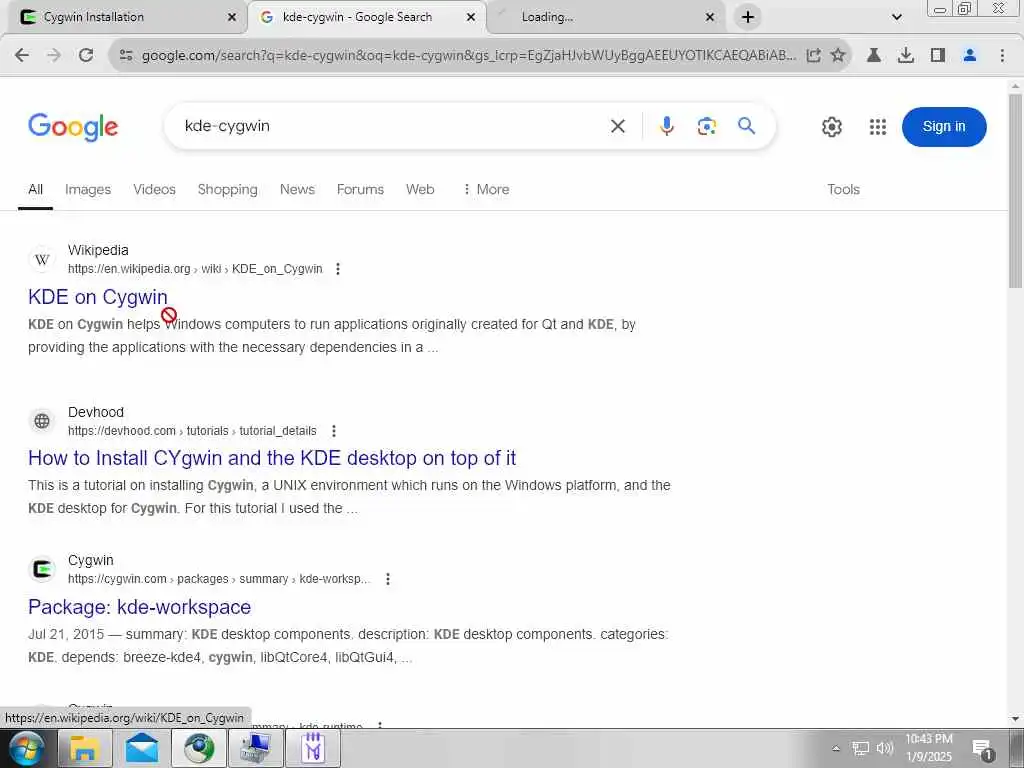Open Chrome three-dot menu
Screen dimensions: 1024x768
point(1002,56)
